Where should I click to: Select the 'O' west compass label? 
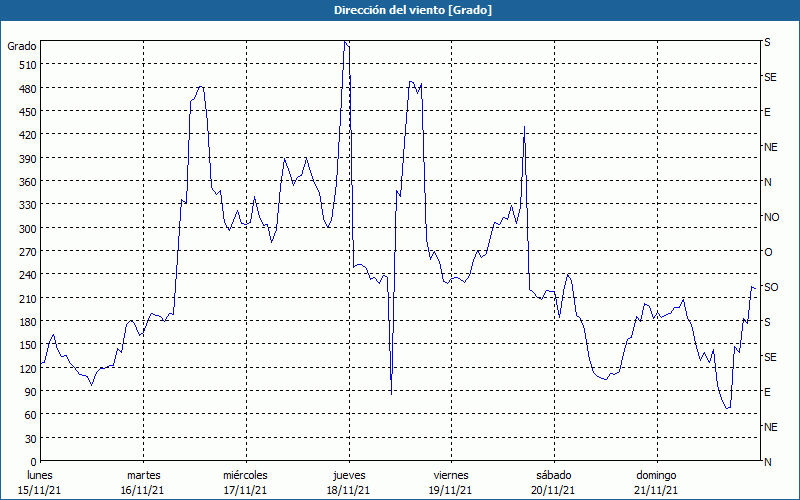point(768,252)
